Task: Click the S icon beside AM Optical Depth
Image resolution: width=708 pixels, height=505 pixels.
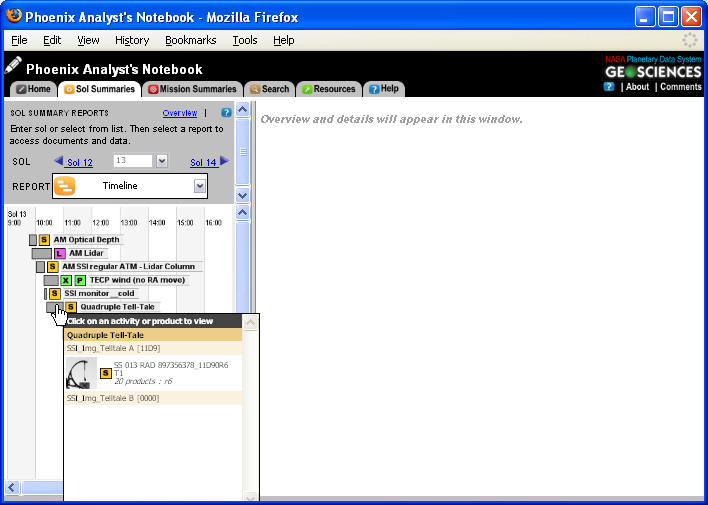Action: (44, 240)
